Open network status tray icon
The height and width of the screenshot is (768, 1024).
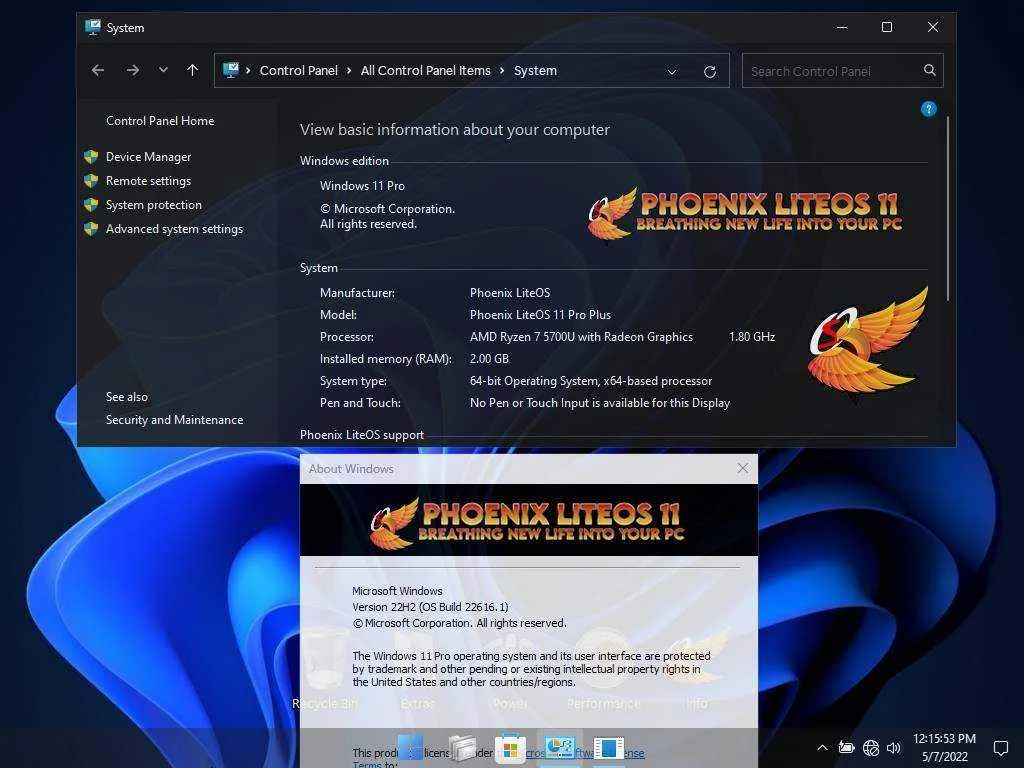tap(871, 748)
